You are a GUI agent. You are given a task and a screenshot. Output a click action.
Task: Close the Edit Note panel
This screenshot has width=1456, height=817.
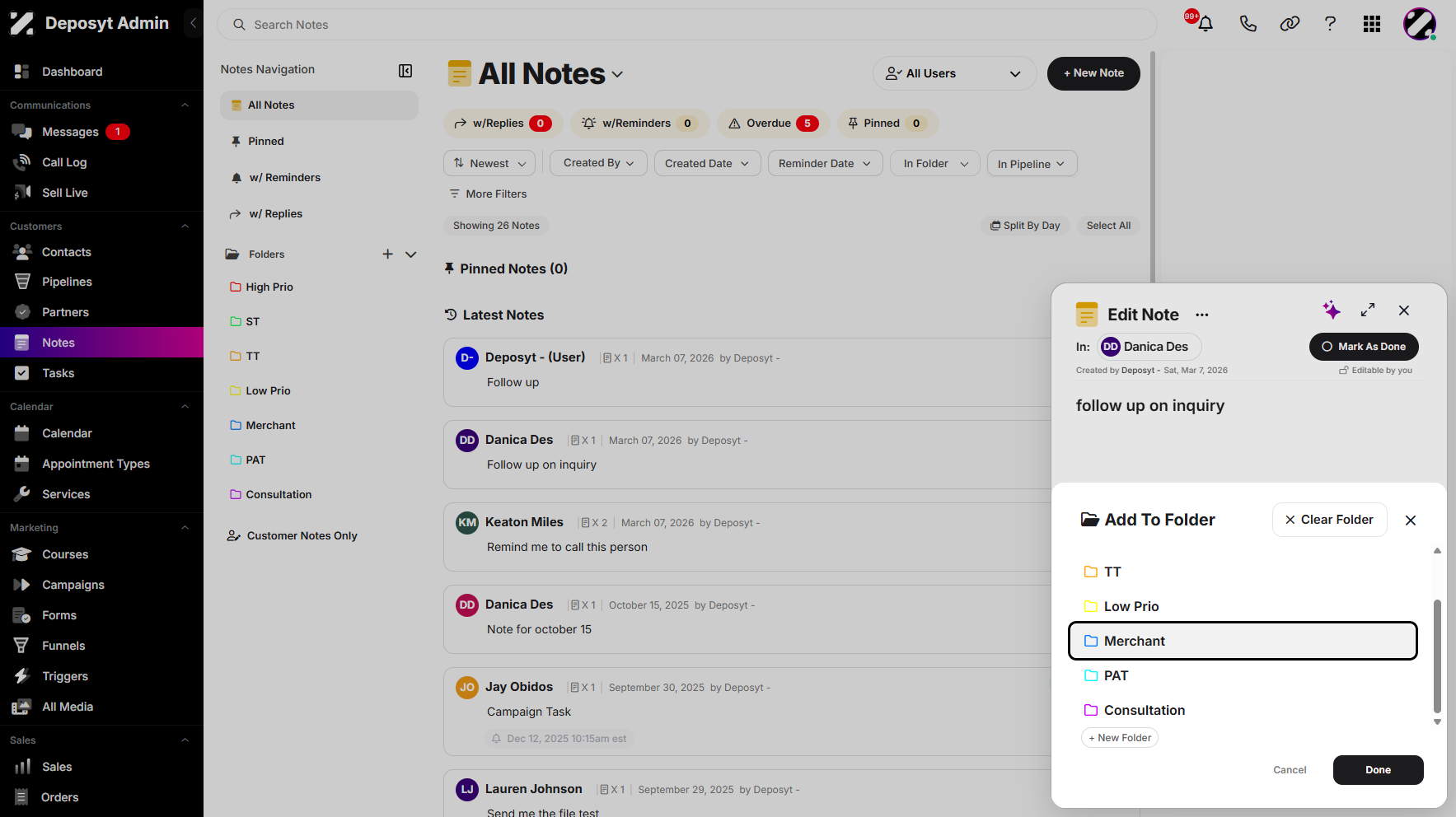point(1404,310)
